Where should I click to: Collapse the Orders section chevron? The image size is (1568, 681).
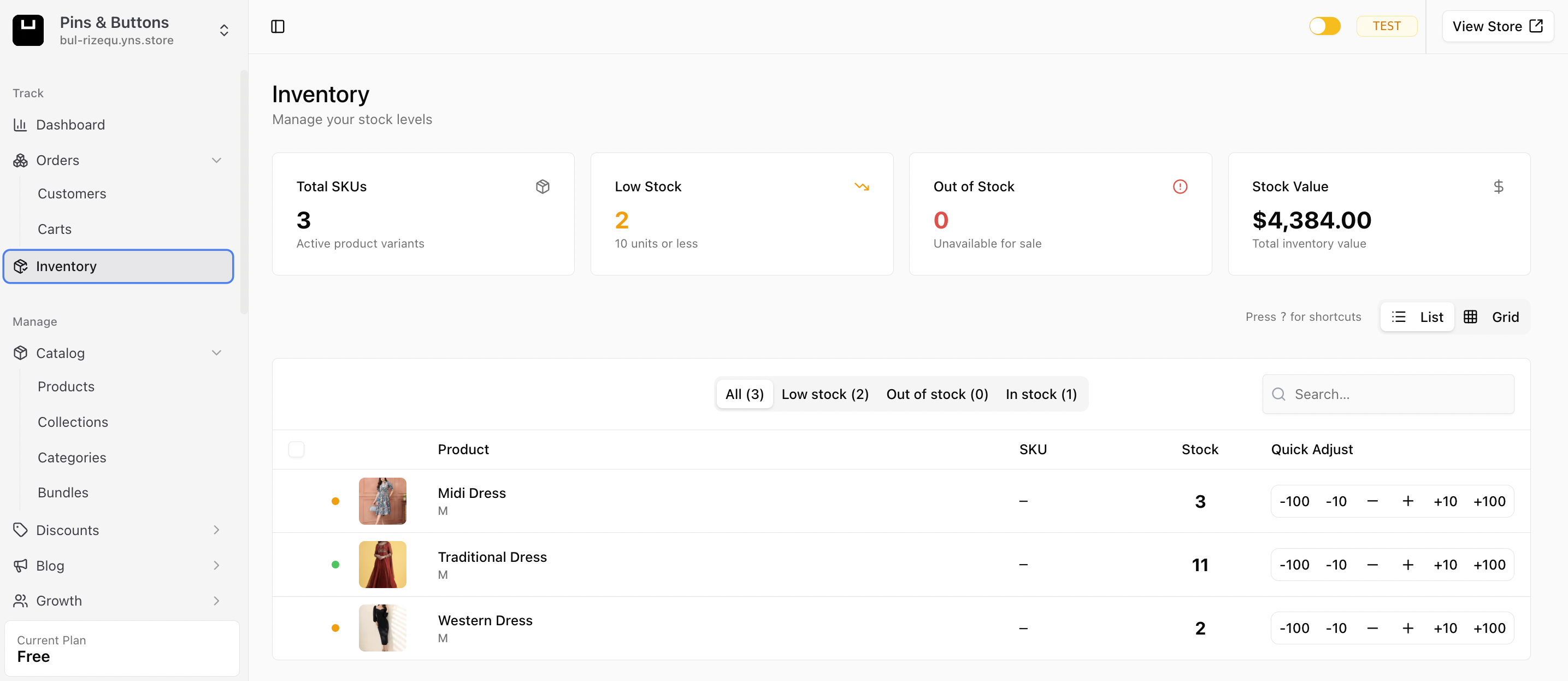click(216, 160)
